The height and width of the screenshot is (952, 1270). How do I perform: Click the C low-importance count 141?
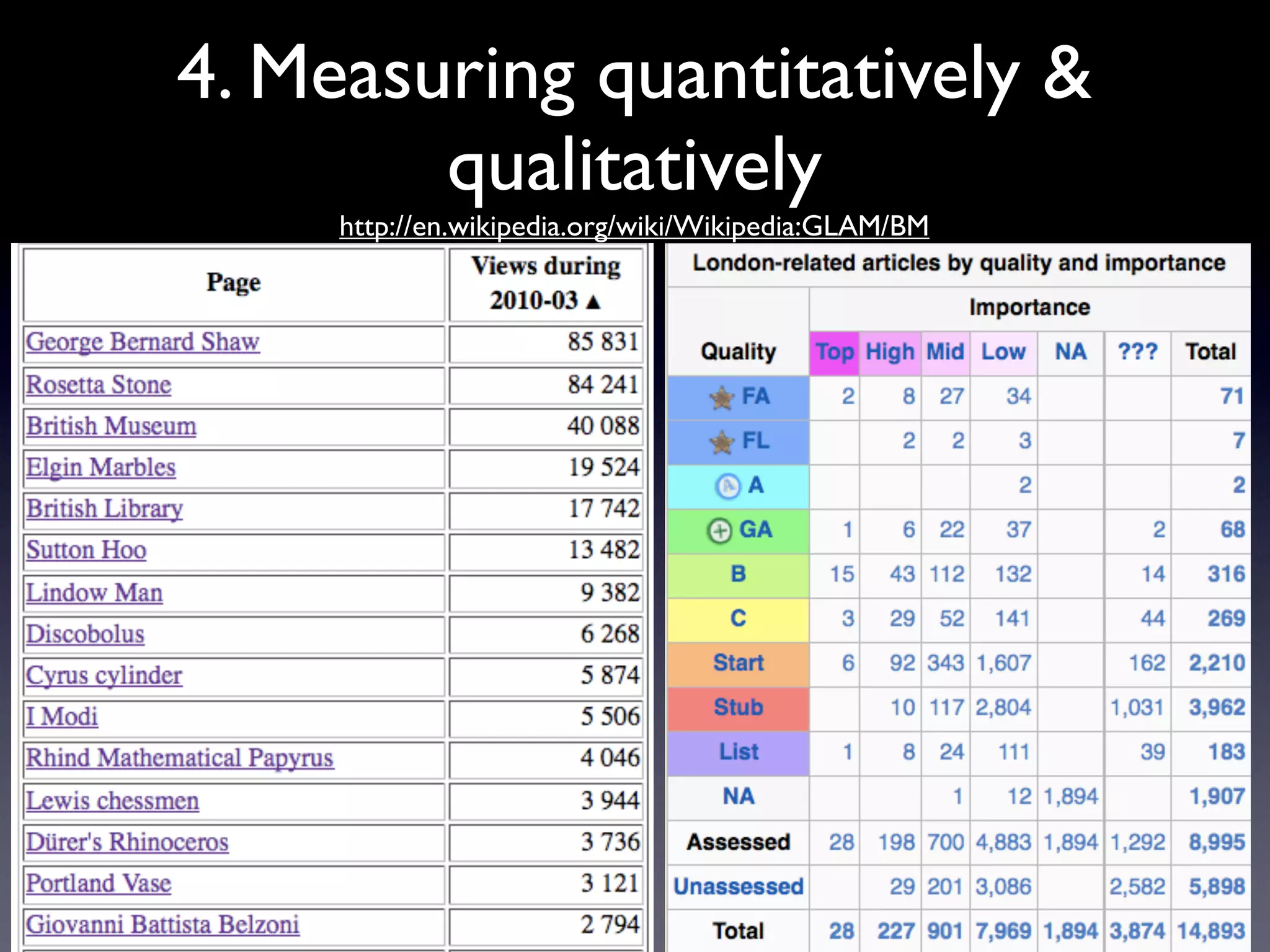(x=1013, y=619)
